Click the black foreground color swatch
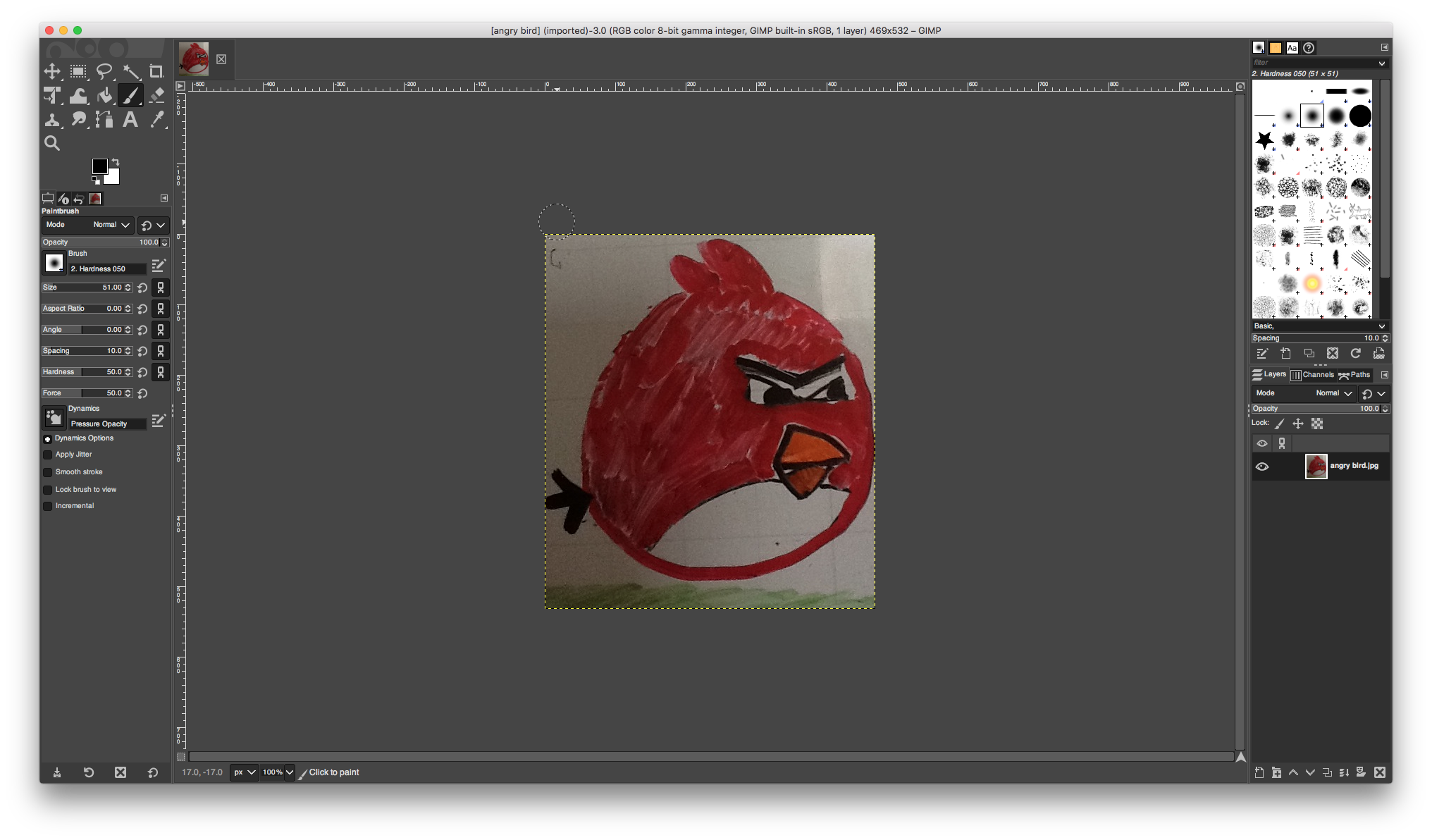 point(99,166)
